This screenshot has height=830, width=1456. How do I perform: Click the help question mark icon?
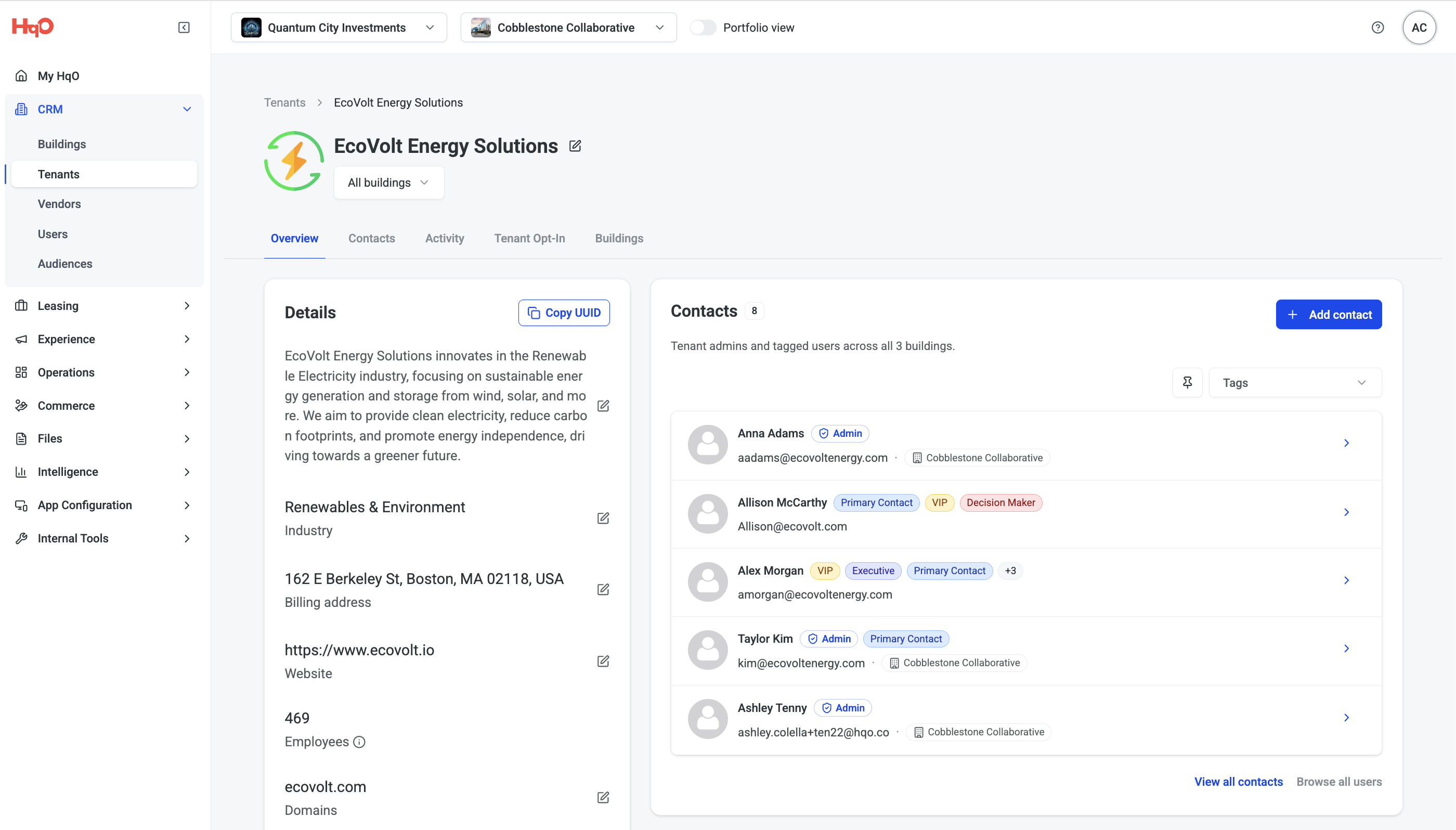(x=1377, y=28)
